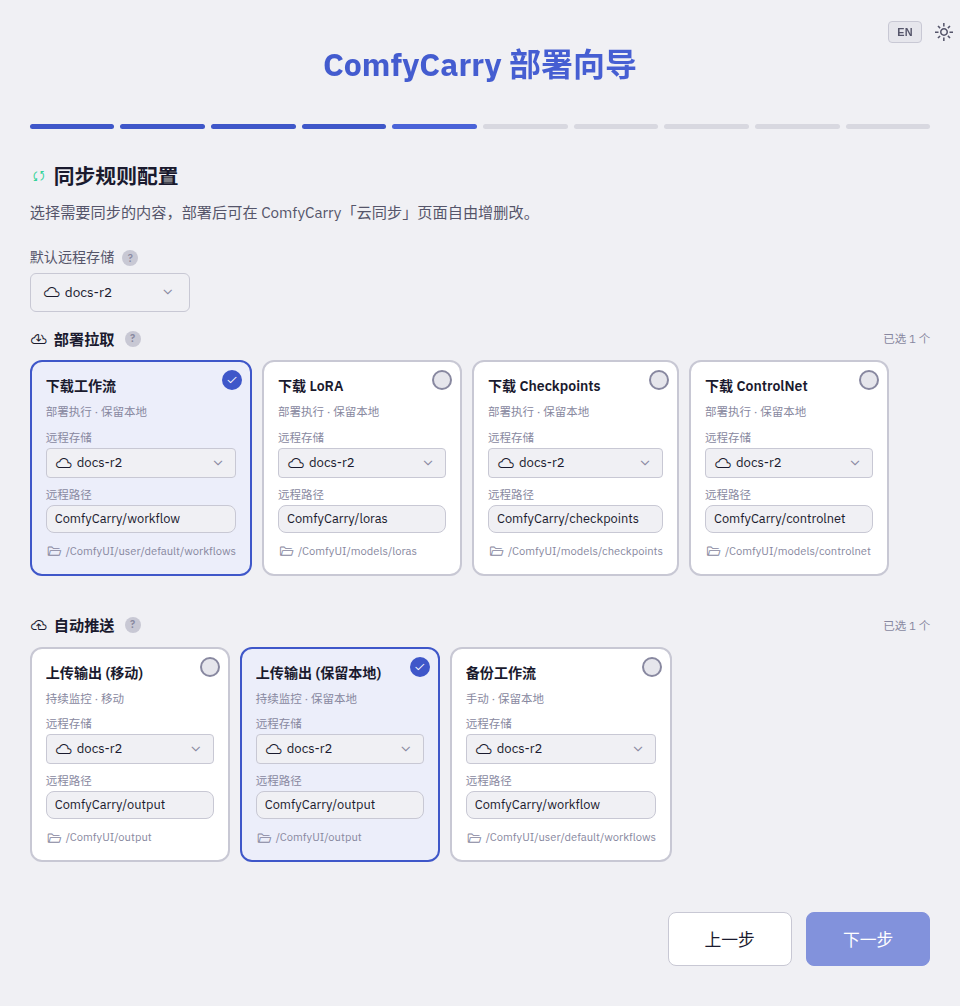Click help icon next to 自动推送
960x1006 pixels.
pyautogui.click(x=133, y=625)
